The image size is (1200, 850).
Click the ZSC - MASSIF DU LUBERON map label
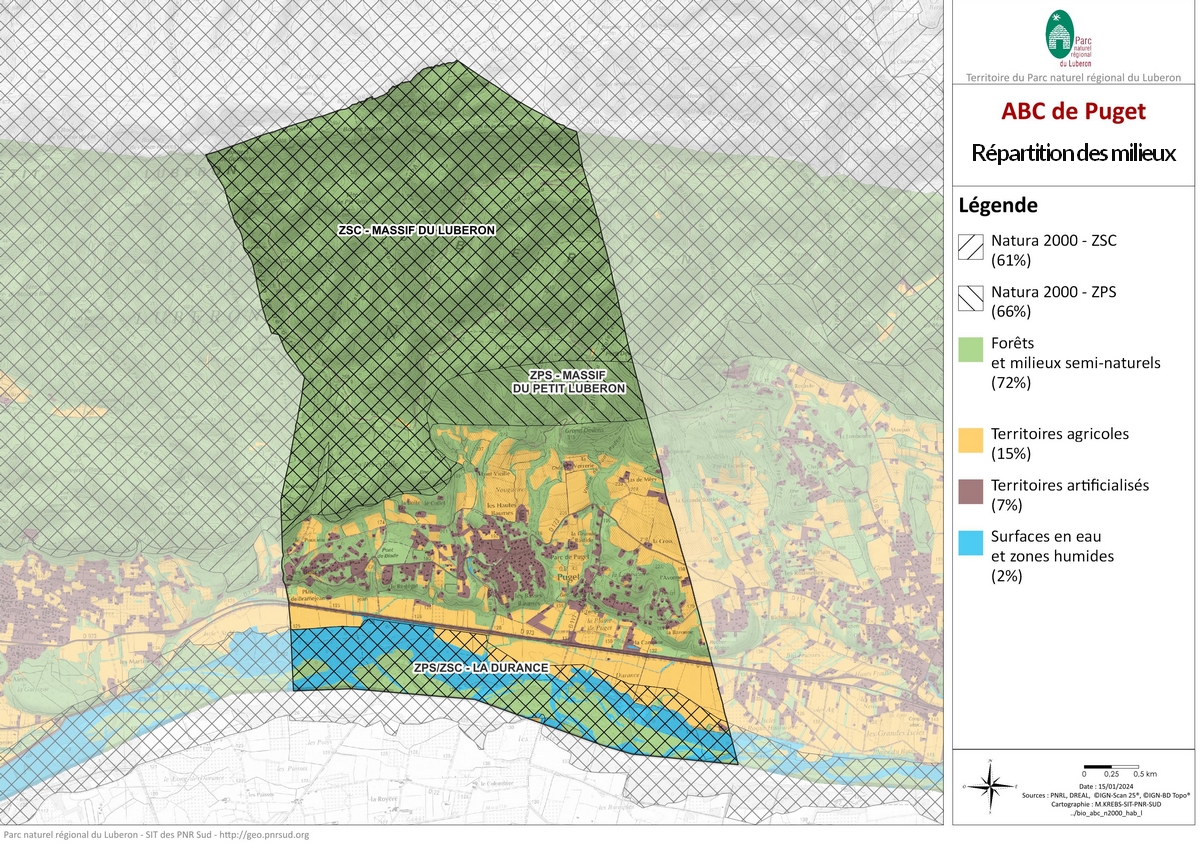tap(417, 231)
